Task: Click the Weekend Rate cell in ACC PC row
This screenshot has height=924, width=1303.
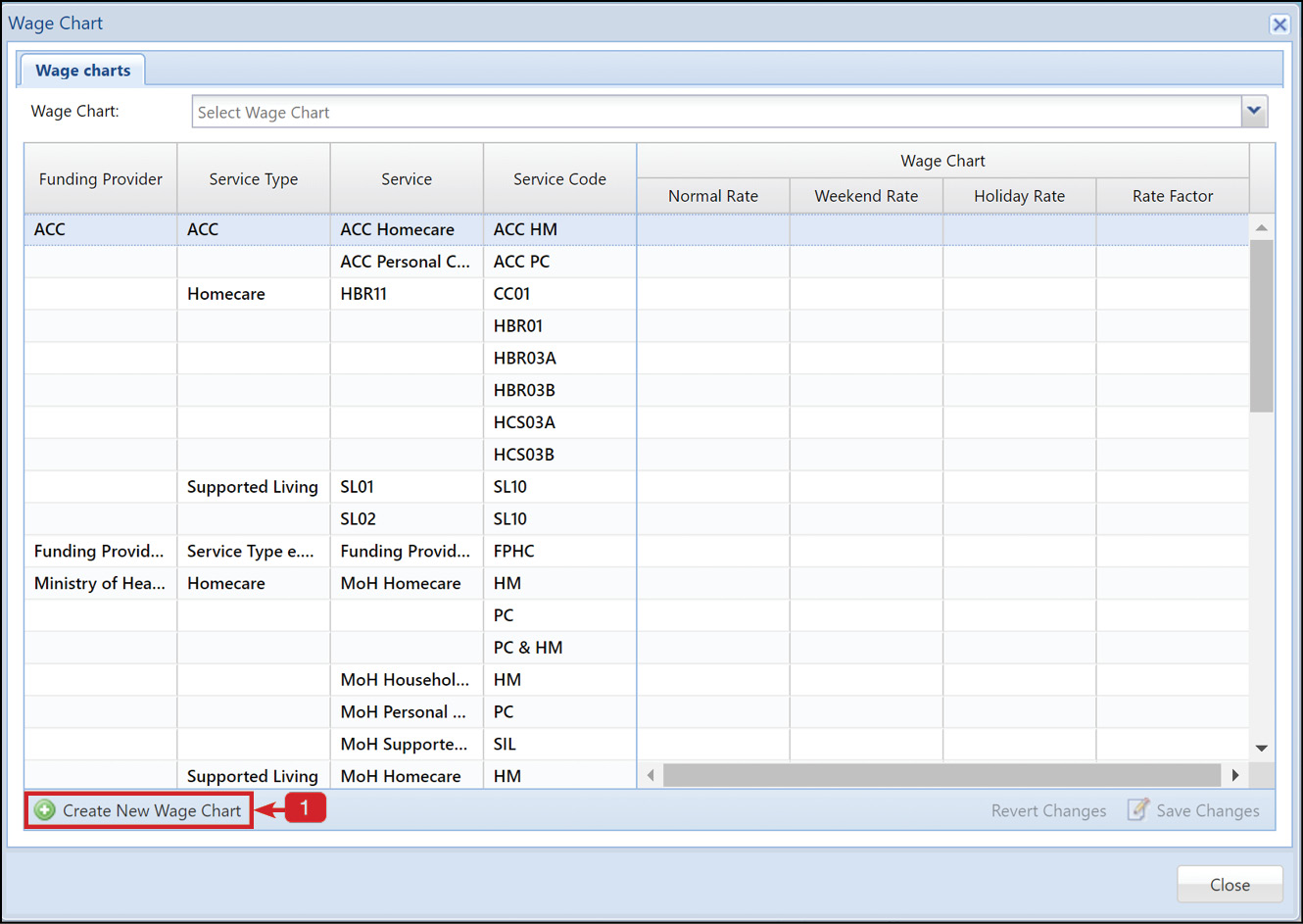Action: [866, 262]
